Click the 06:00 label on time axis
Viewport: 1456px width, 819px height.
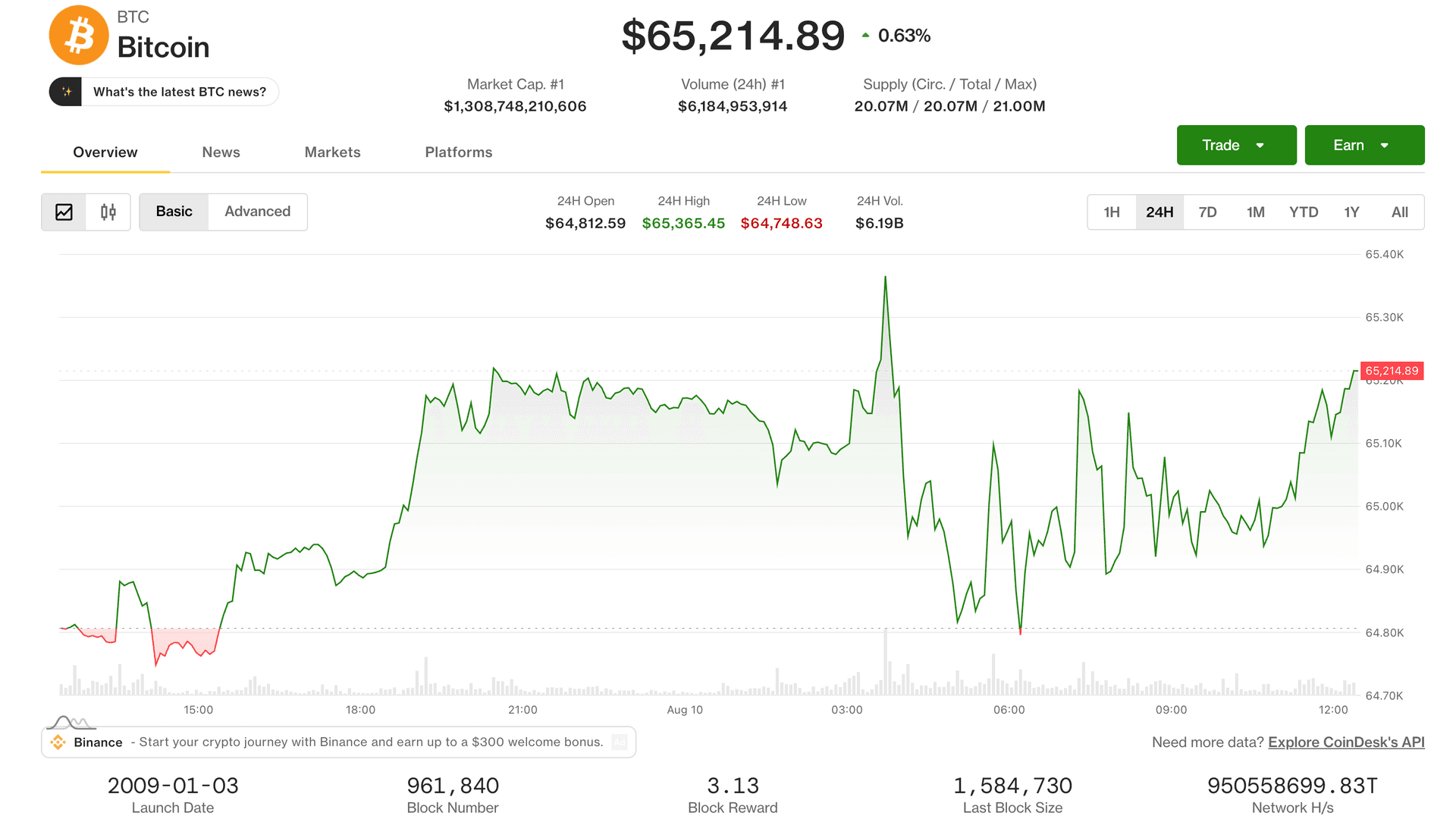(1009, 710)
